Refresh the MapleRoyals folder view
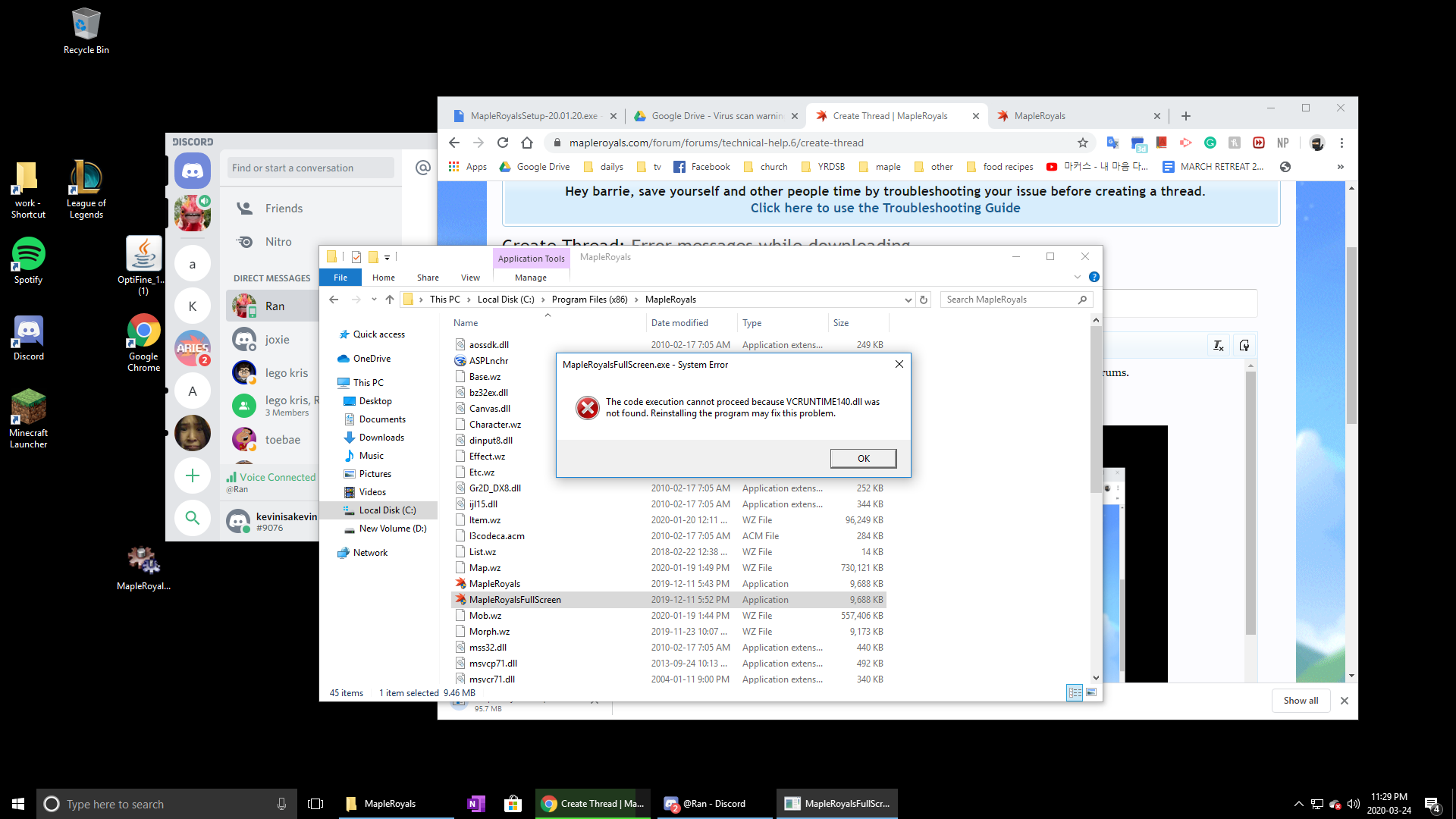Viewport: 1456px width, 819px height. pos(924,300)
